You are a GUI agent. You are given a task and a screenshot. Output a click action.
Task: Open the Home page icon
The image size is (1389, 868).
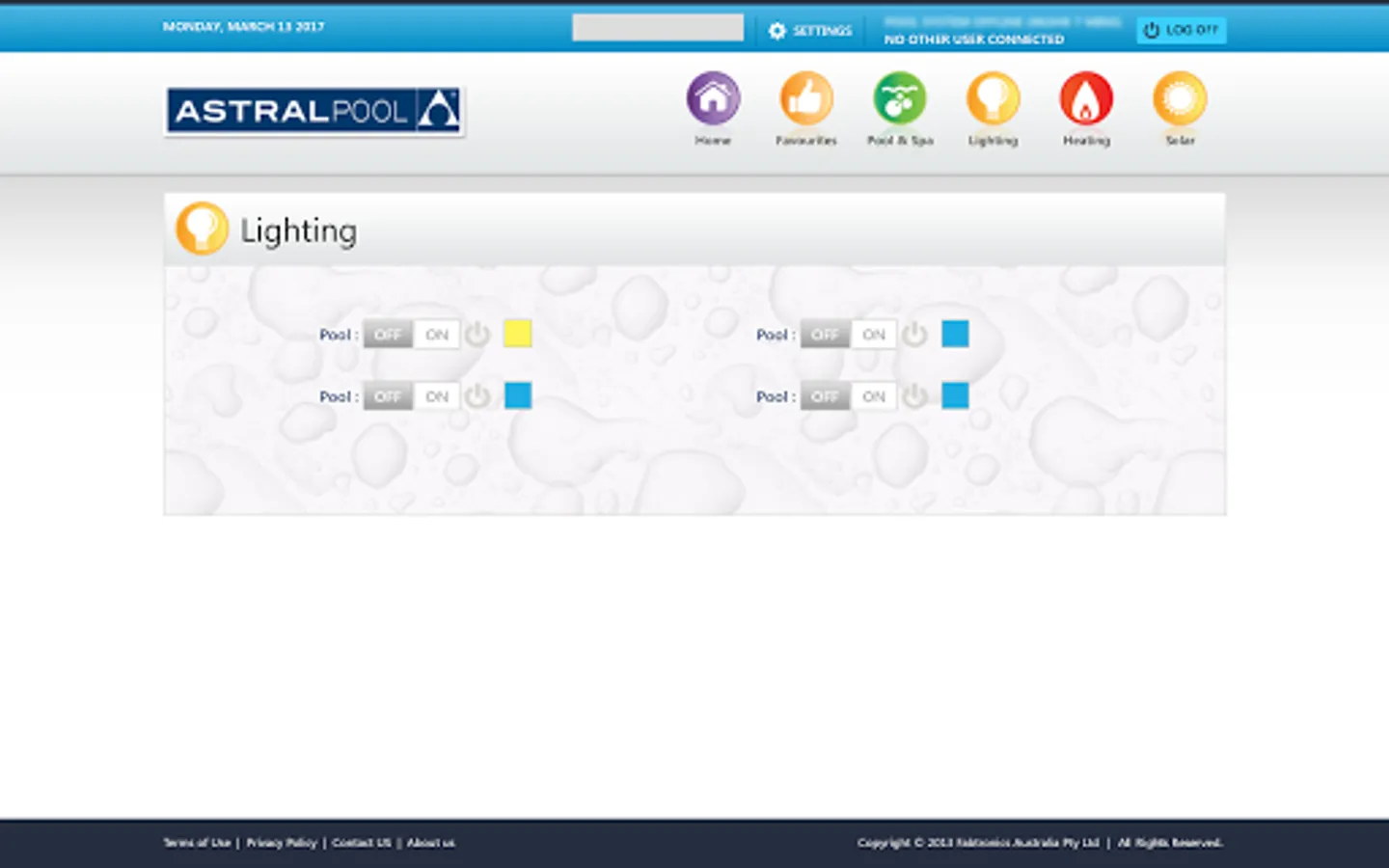click(x=713, y=98)
